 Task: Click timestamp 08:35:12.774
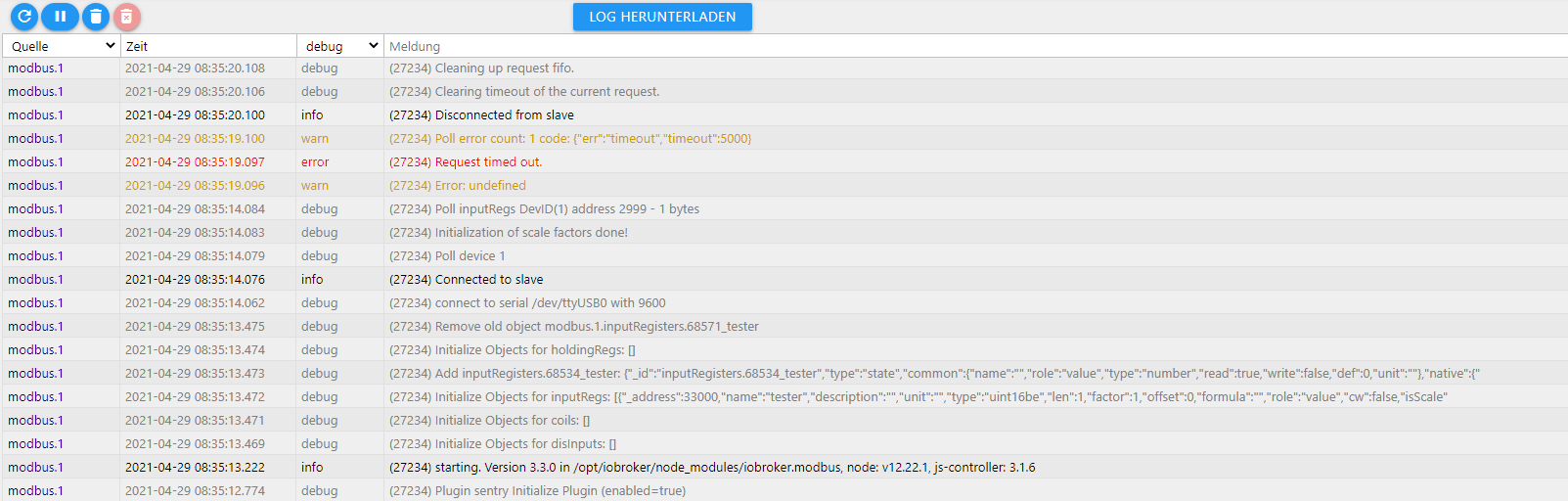point(195,490)
